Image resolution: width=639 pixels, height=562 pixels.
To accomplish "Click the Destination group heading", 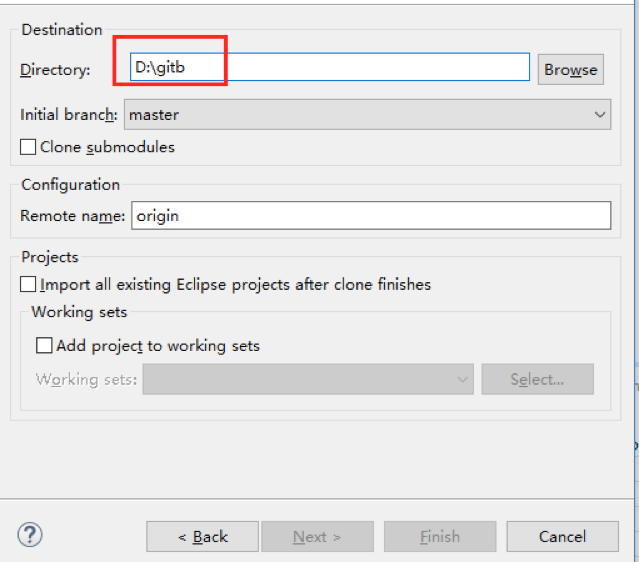I will tap(62, 30).
